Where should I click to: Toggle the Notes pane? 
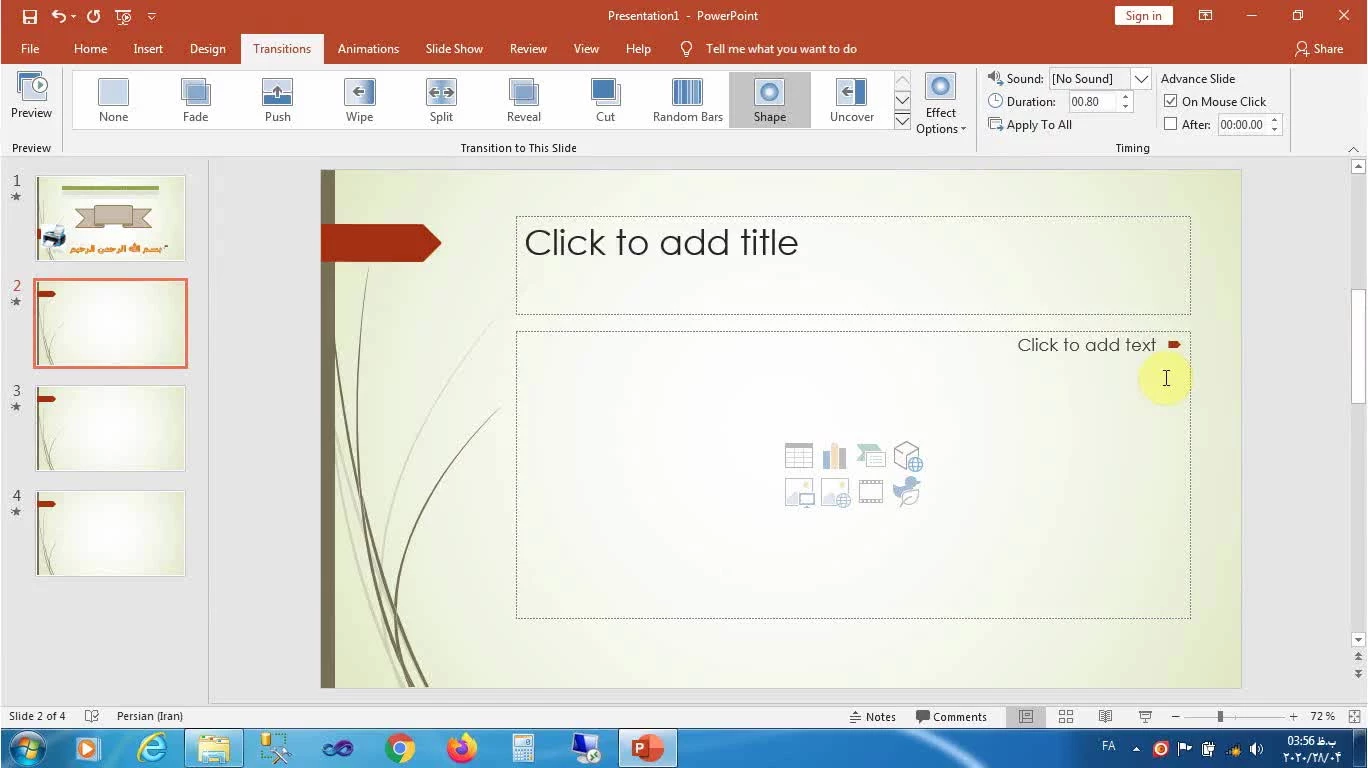[x=872, y=716]
